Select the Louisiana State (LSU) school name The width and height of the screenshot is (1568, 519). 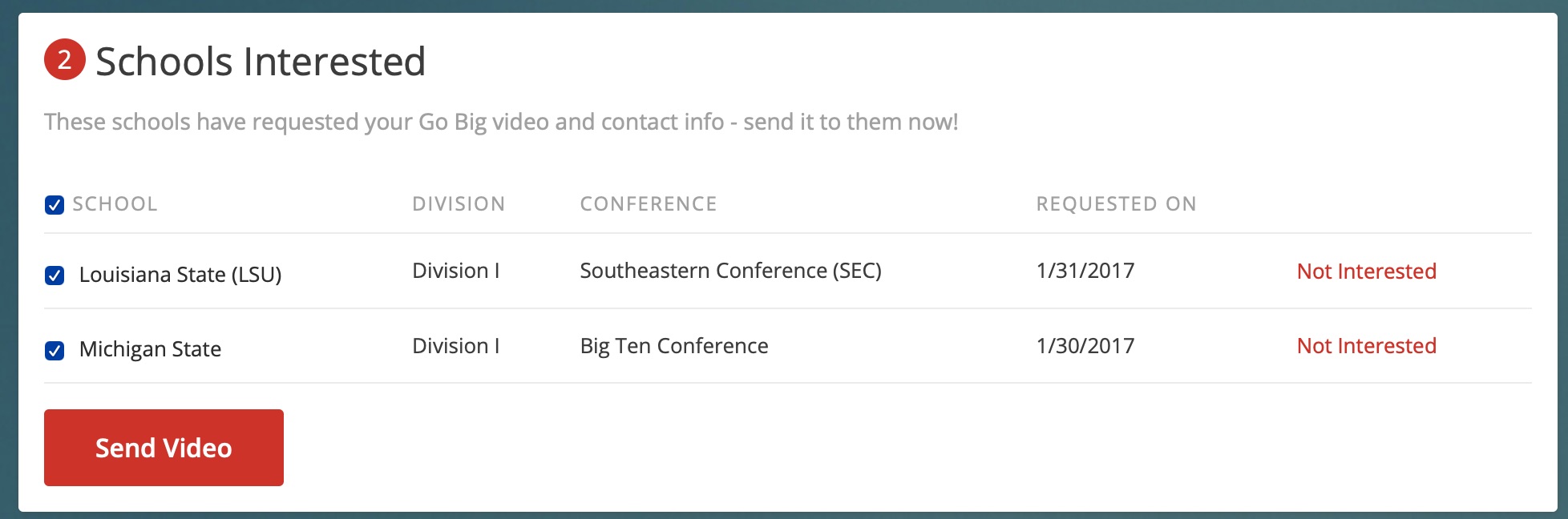click(180, 275)
